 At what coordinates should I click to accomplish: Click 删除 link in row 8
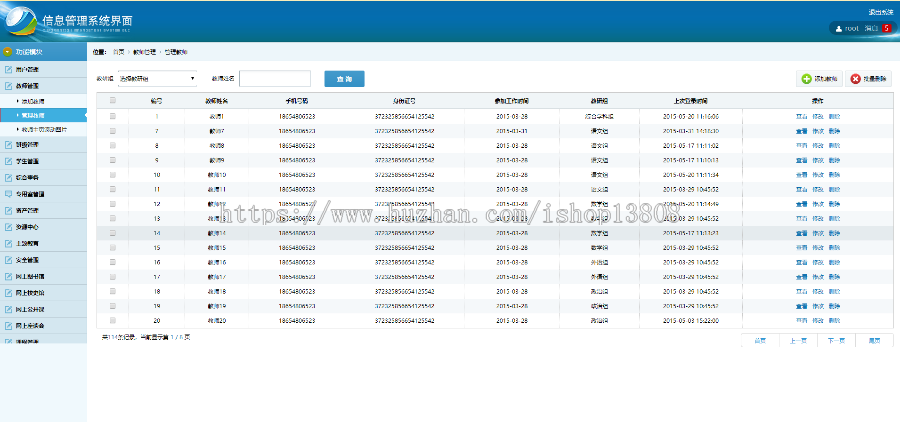pyautogui.click(x=835, y=145)
